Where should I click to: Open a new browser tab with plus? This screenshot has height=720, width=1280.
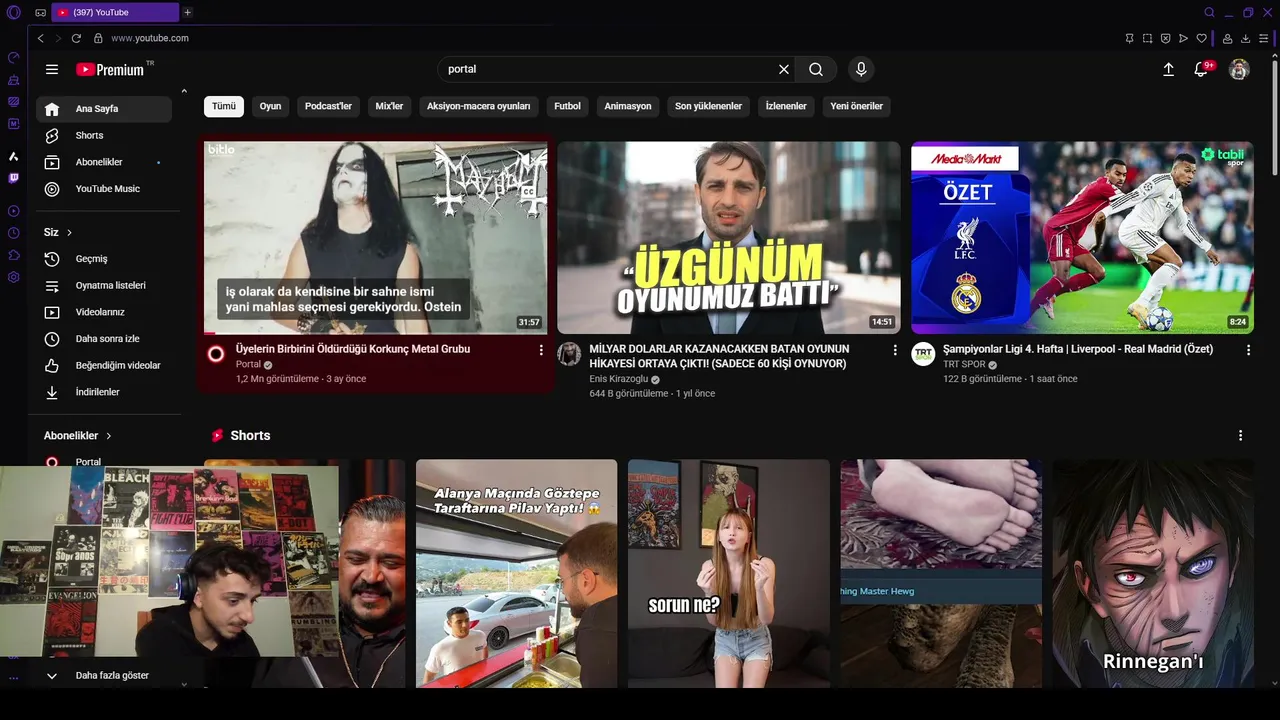pyautogui.click(x=187, y=12)
